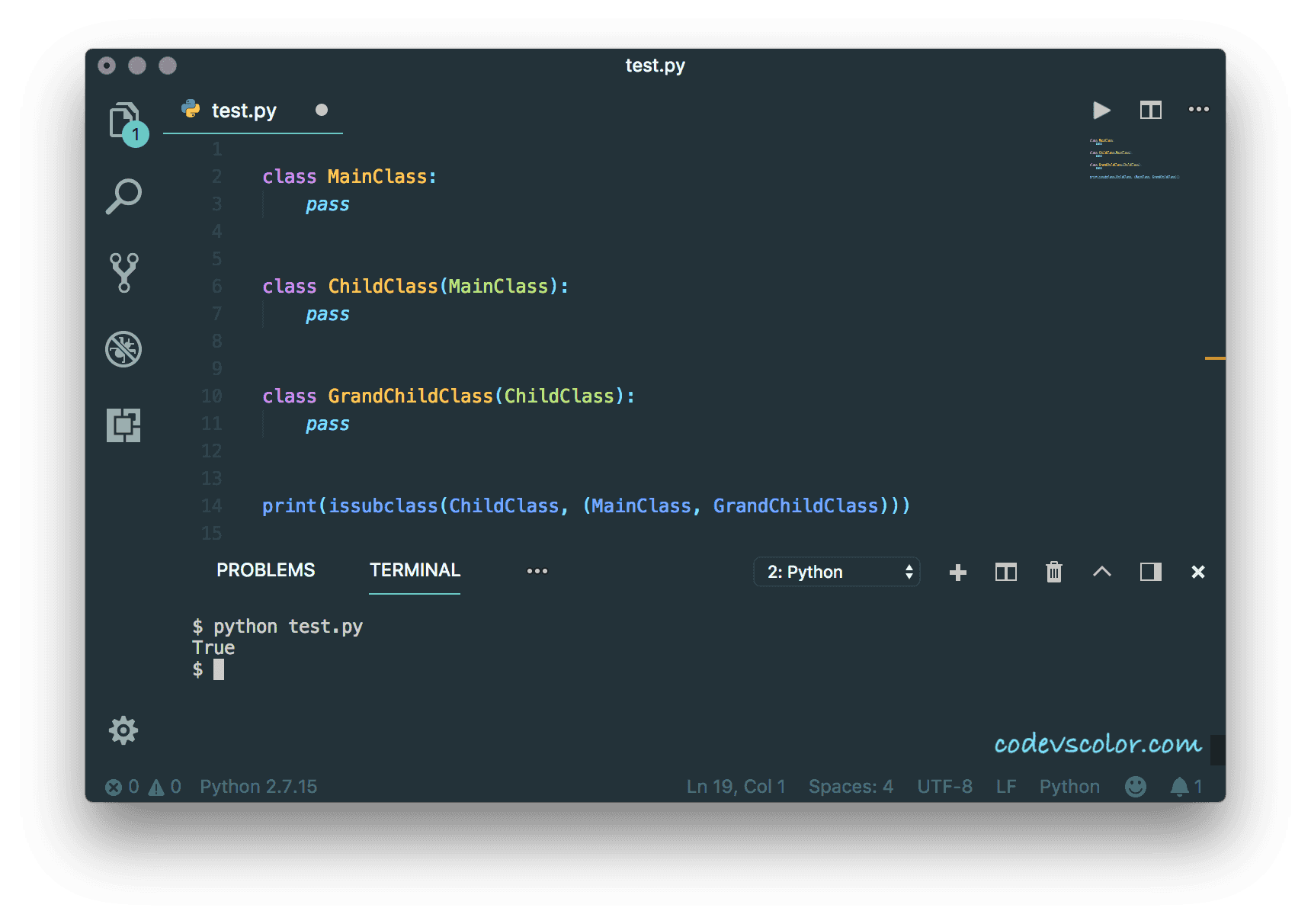Close the terminal panel
Screen dimensions: 1311x924
(1198, 572)
